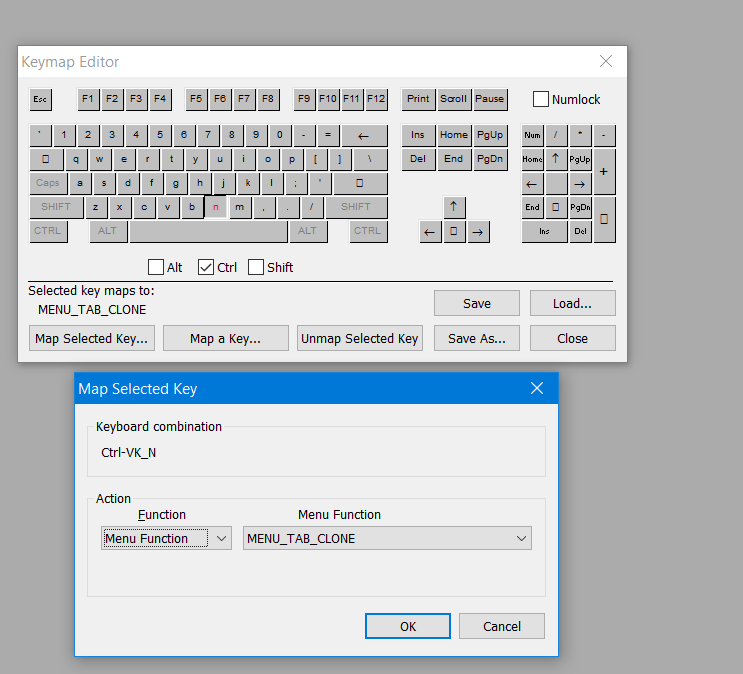Click the up arrow key in arrow cluster
The image size is (743, 674).
click(x=454, y=207)
